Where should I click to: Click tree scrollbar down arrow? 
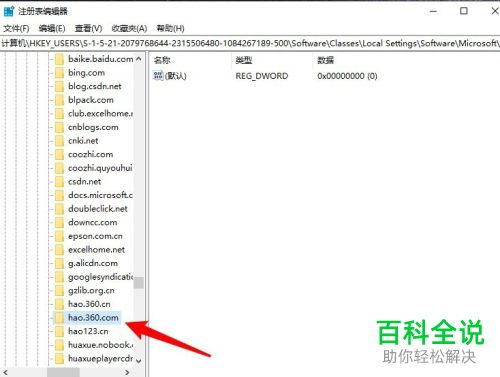click(139, 361)
